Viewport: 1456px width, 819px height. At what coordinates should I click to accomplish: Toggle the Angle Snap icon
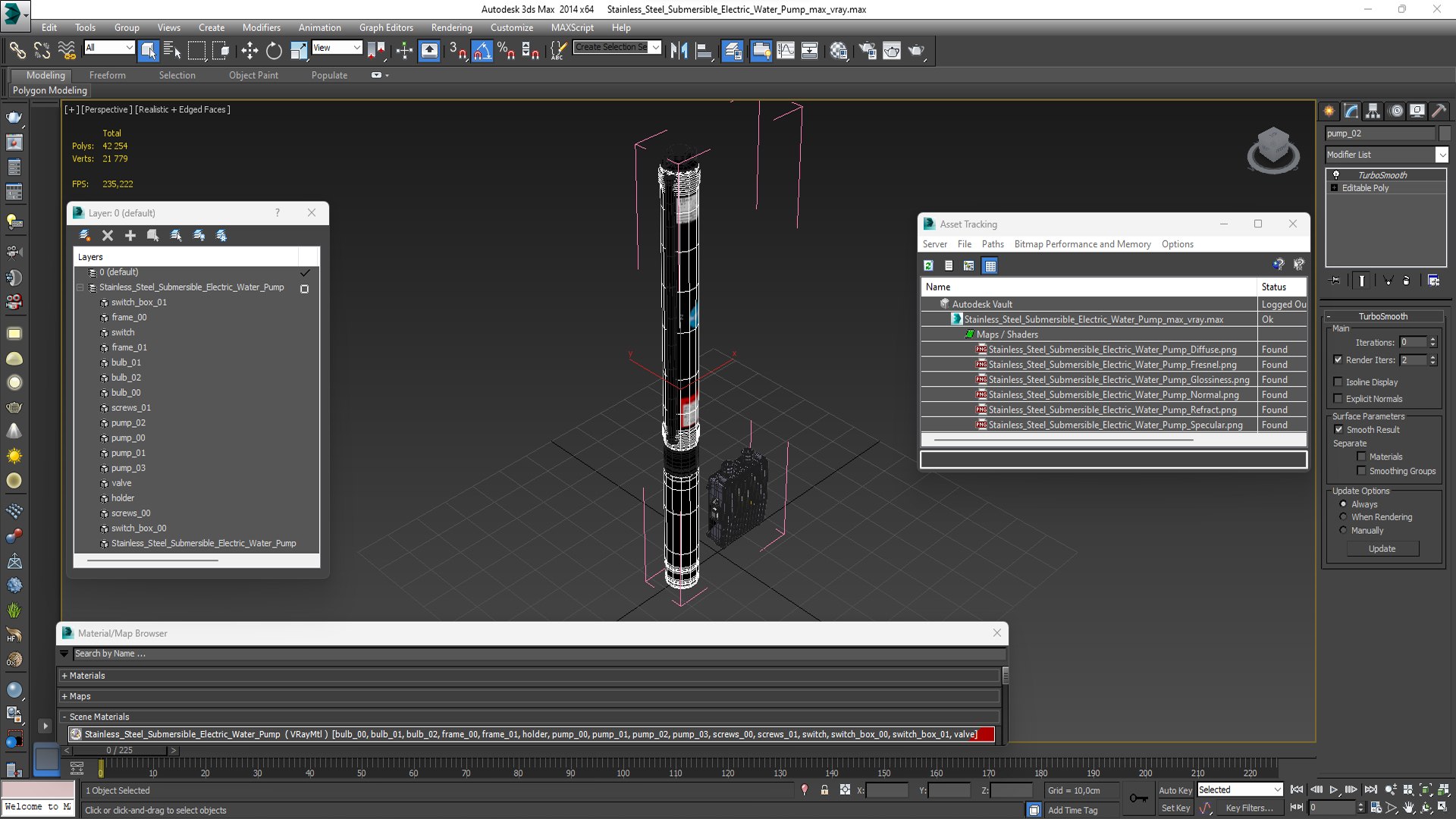(x=482, y=51)
